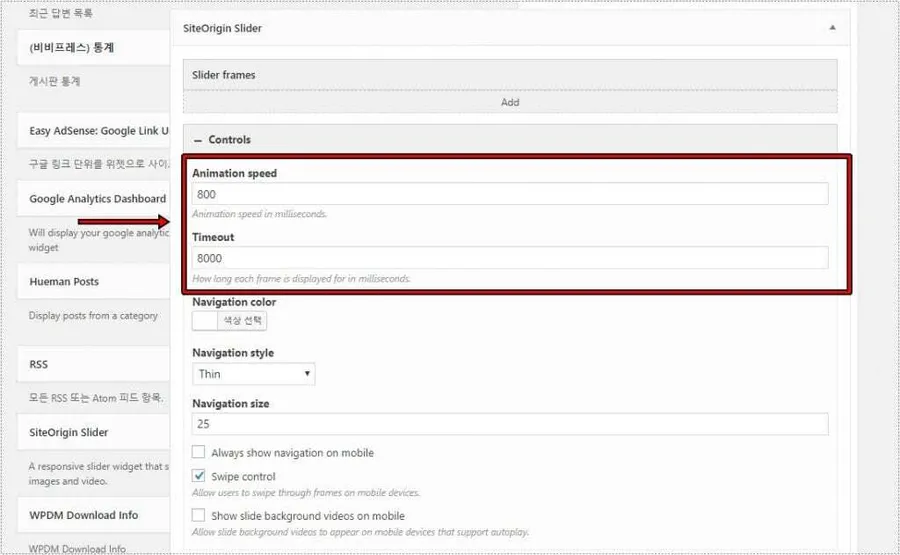Enable Always show navigation on mobile
This screenshot has height=555, width=900.
pos(199,453)
